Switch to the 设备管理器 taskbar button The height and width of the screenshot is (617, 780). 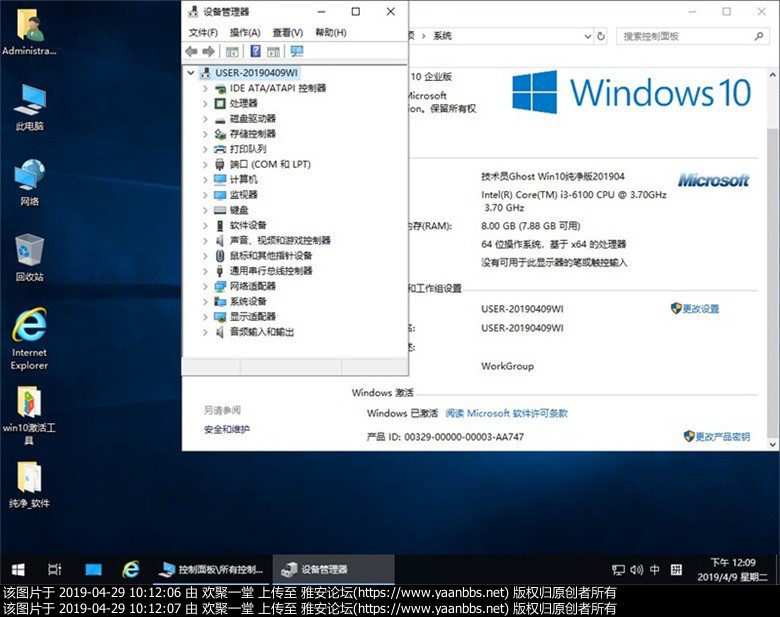[x=334, y=569]
